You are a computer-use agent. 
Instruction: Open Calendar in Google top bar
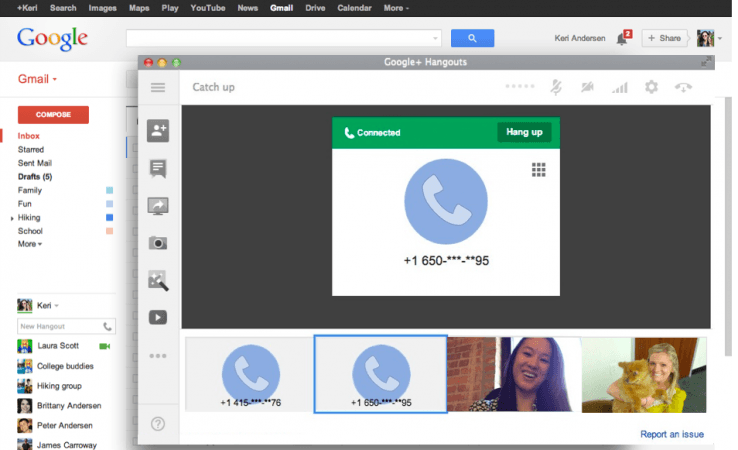tap(354, 8)
